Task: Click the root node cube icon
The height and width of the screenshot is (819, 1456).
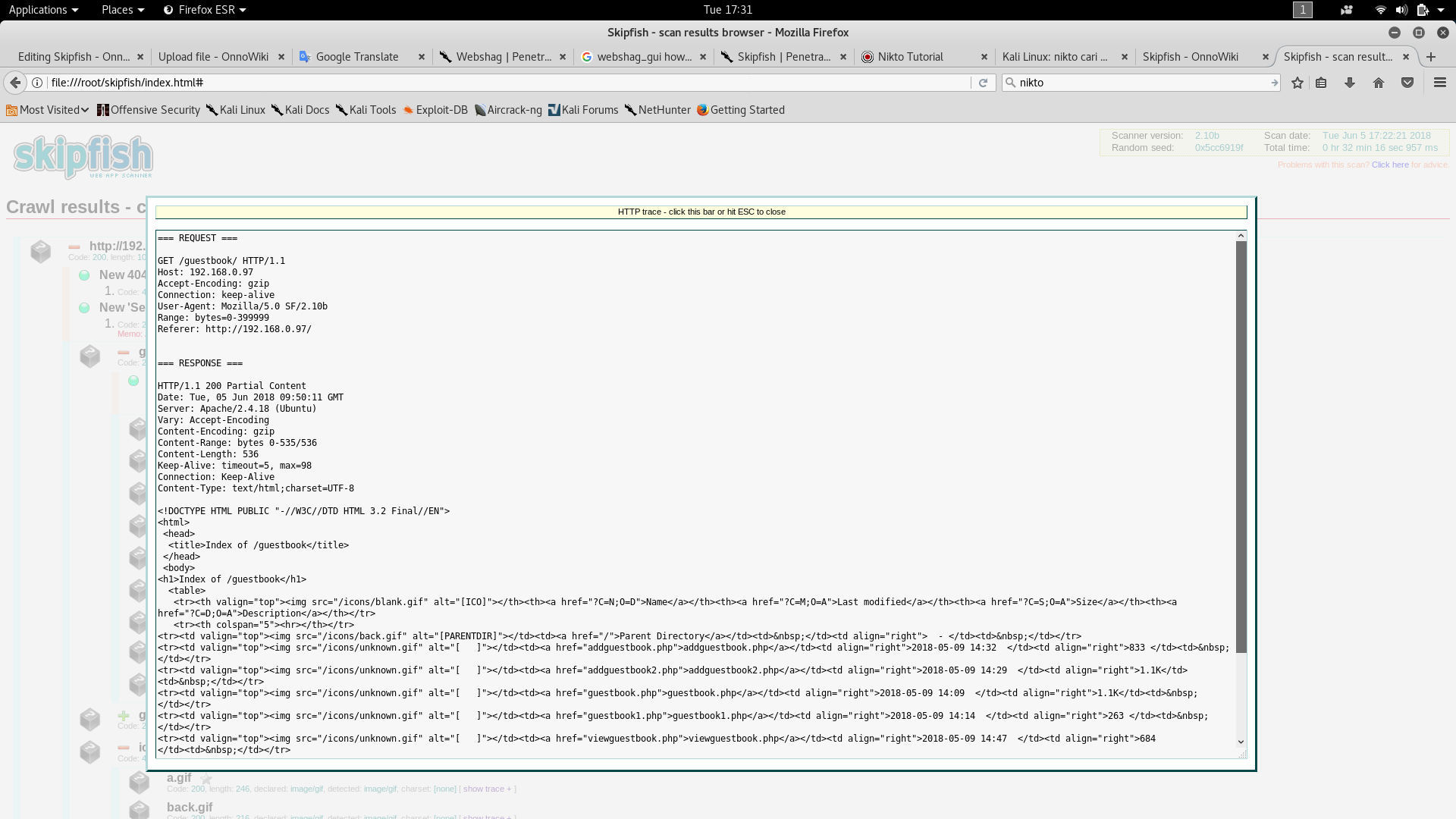Action: (40, 251)
